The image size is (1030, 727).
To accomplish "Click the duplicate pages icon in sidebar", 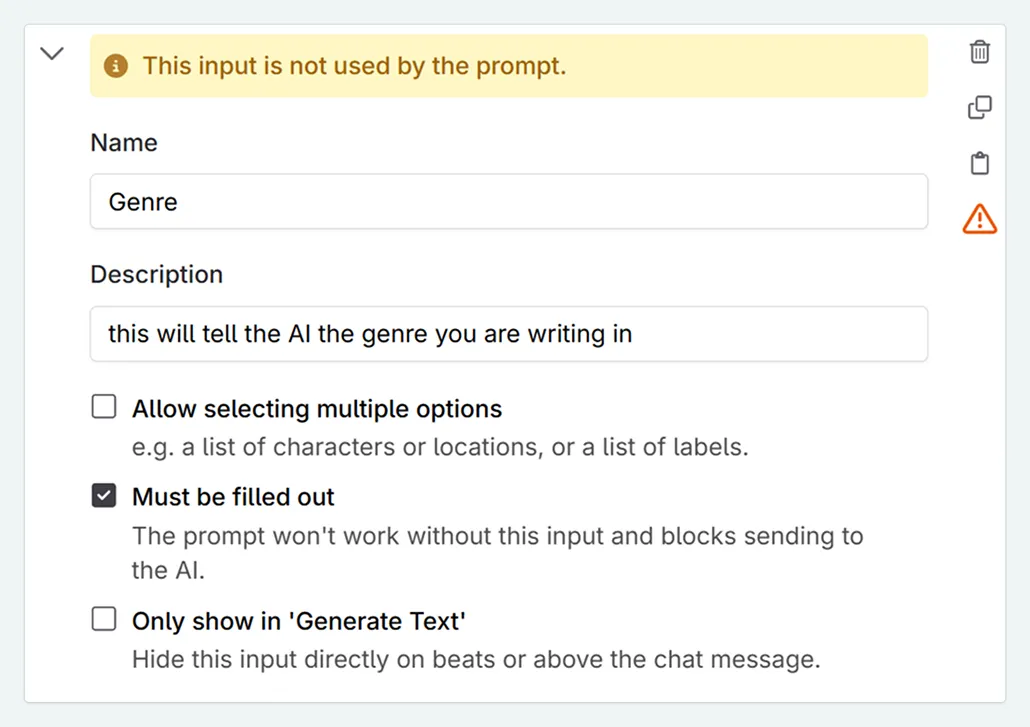I will point(979,107).
